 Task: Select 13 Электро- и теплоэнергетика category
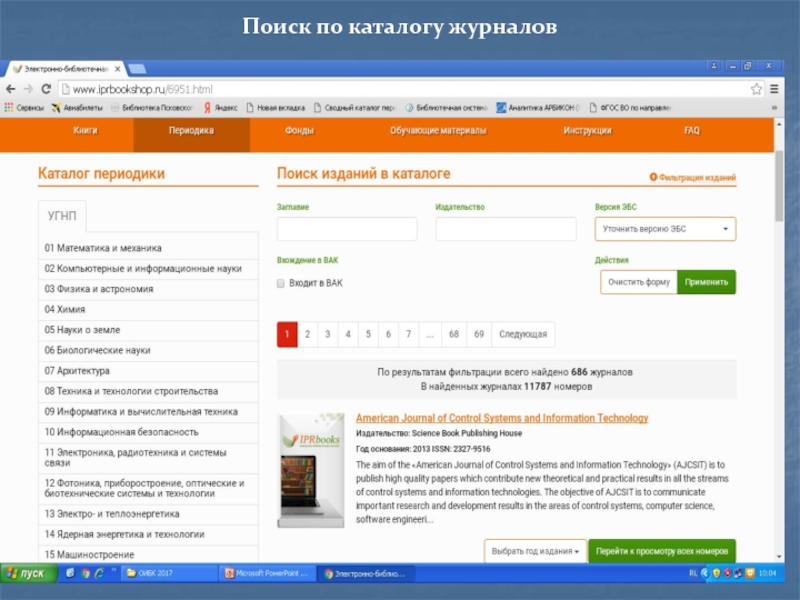(x=148, y=514)
